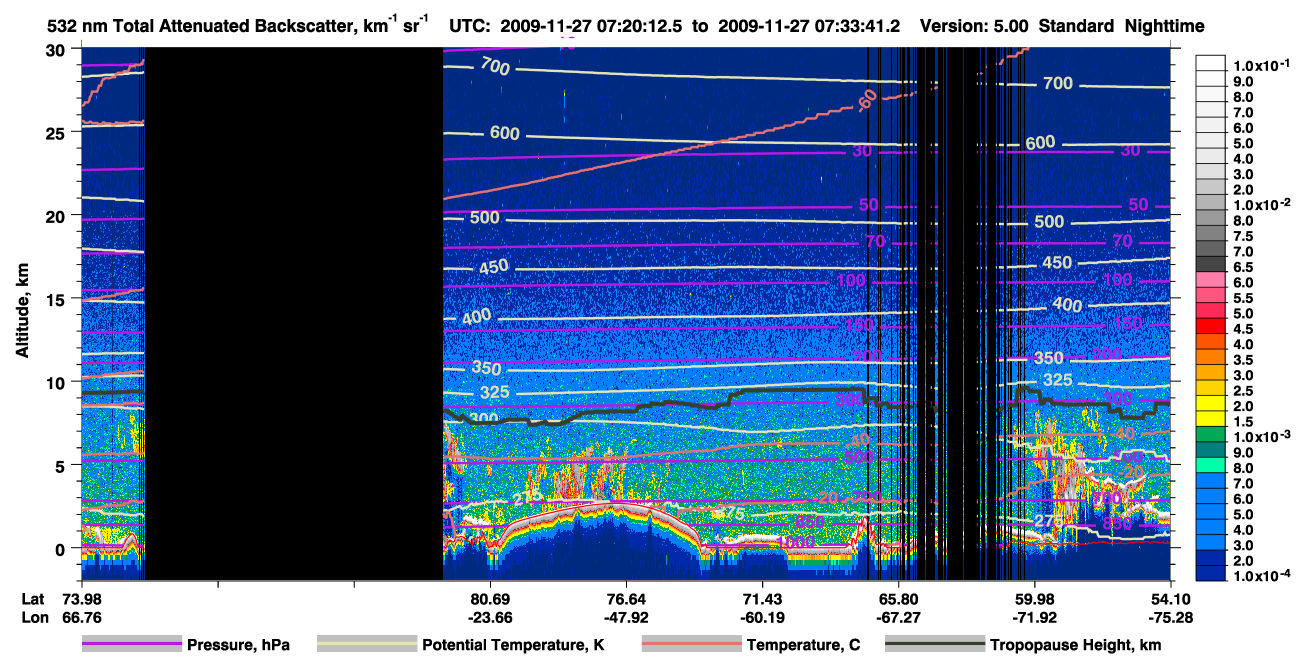1300x667 pixels.
Task: Click colorbar label '1.0x10-4' at the bottom
Action: click(1264, 577)
